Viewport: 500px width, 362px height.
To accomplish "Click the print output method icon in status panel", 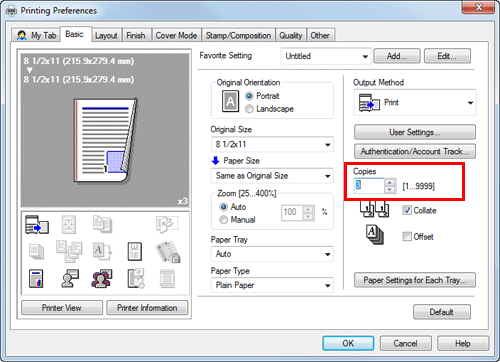I will click(x=37, y=224).
